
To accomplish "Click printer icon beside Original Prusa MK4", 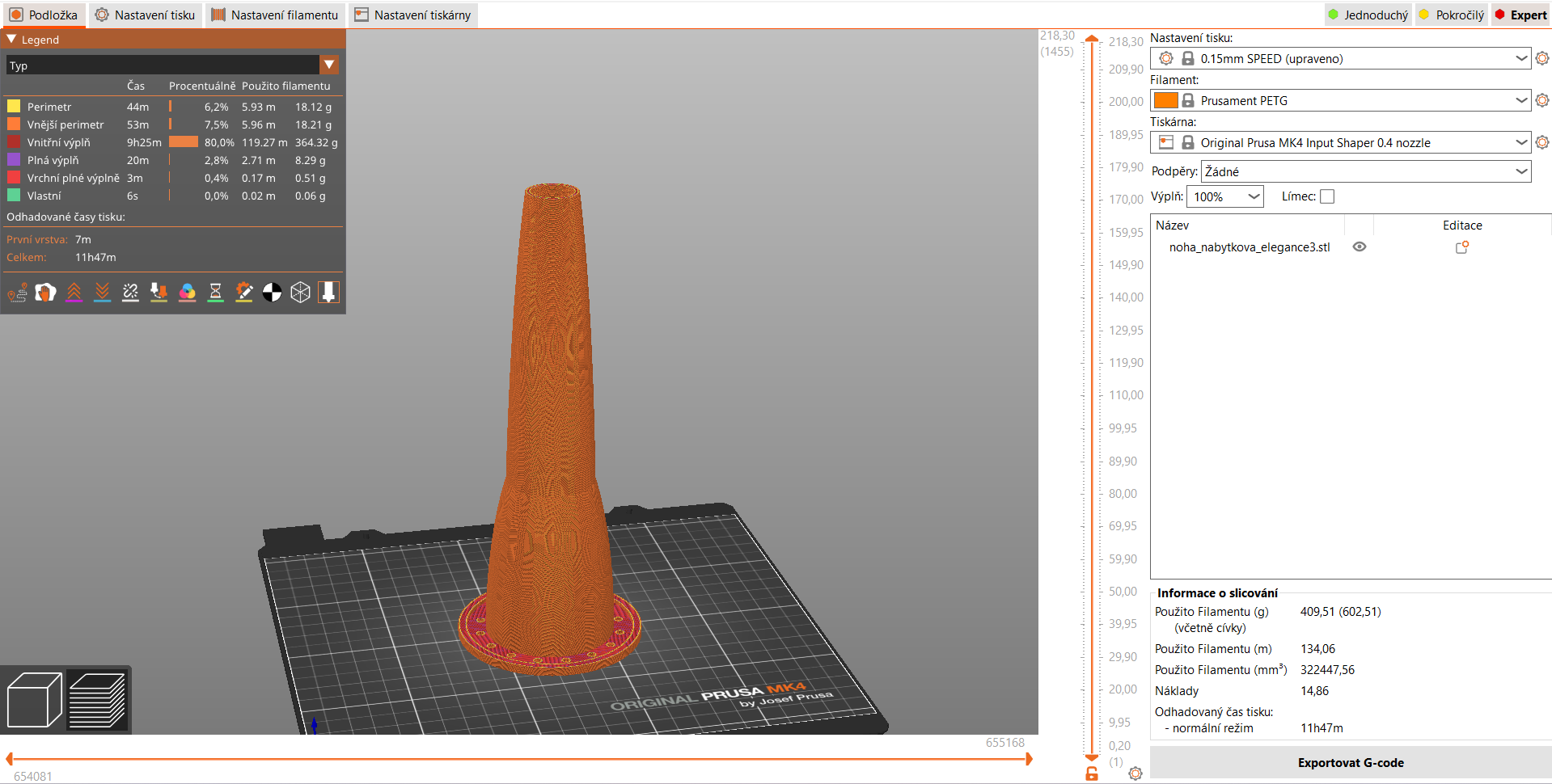I will 1166,142.
